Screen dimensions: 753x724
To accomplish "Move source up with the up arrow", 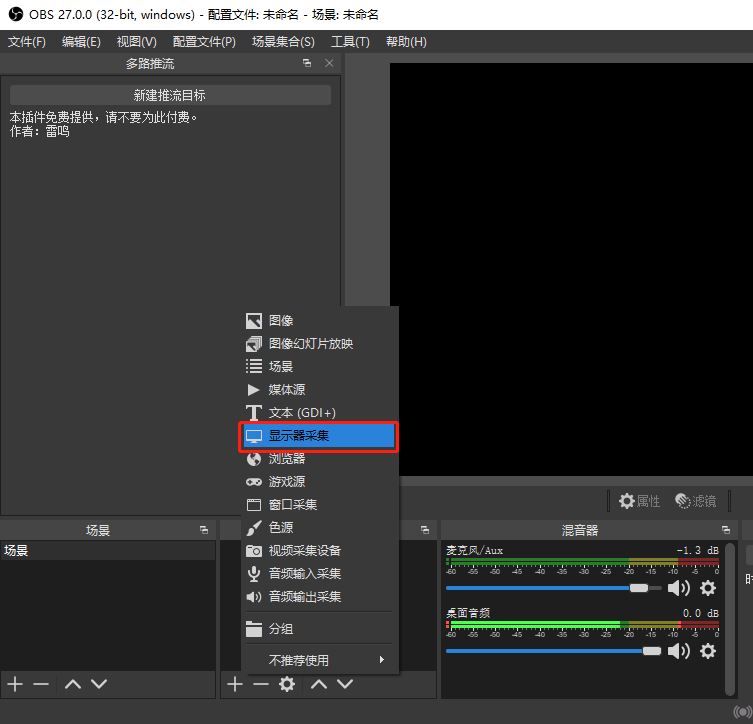I will [319, 684].
